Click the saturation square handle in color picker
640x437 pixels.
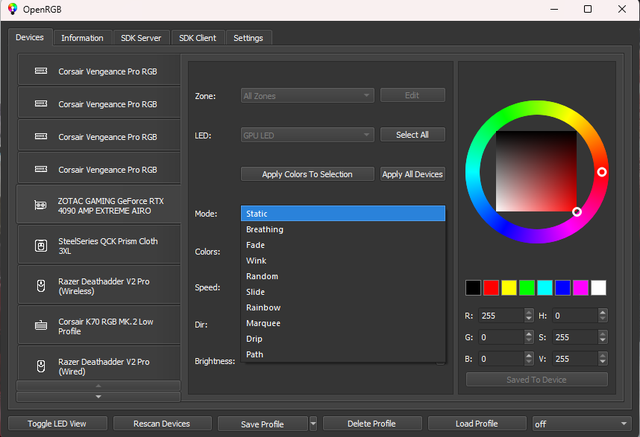pyautogui.click(x=577, y=211)
